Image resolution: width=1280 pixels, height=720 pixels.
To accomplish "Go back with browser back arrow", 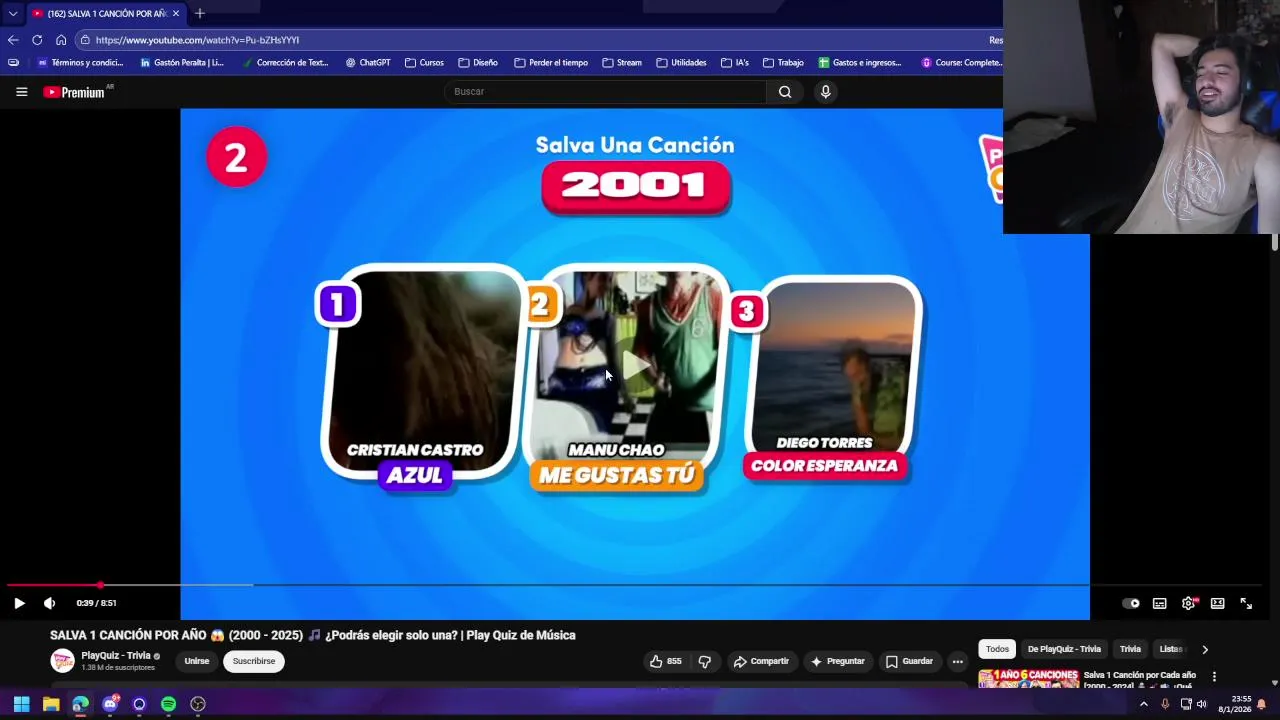I will tap(13, 40).
